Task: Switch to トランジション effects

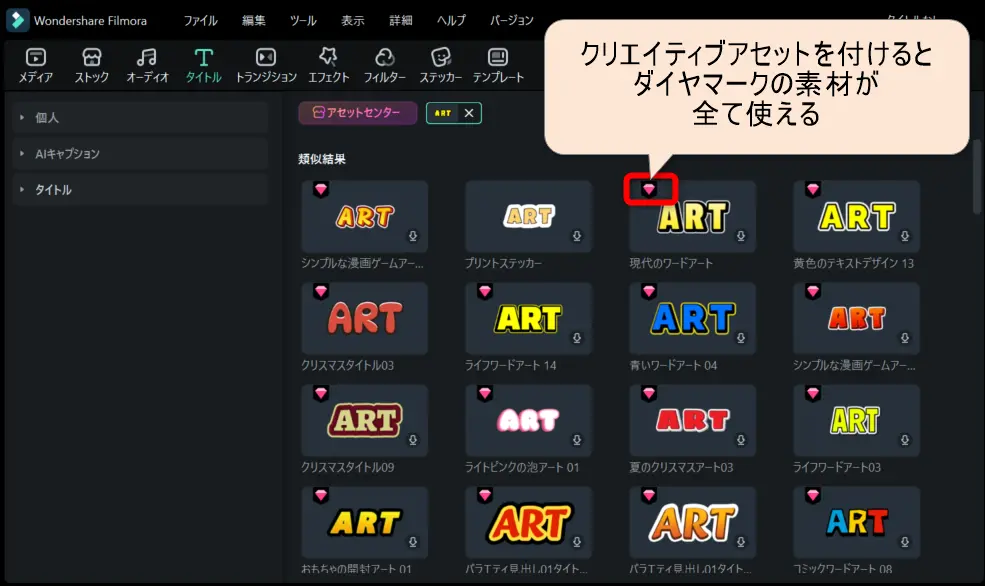Action: (265, 65)
